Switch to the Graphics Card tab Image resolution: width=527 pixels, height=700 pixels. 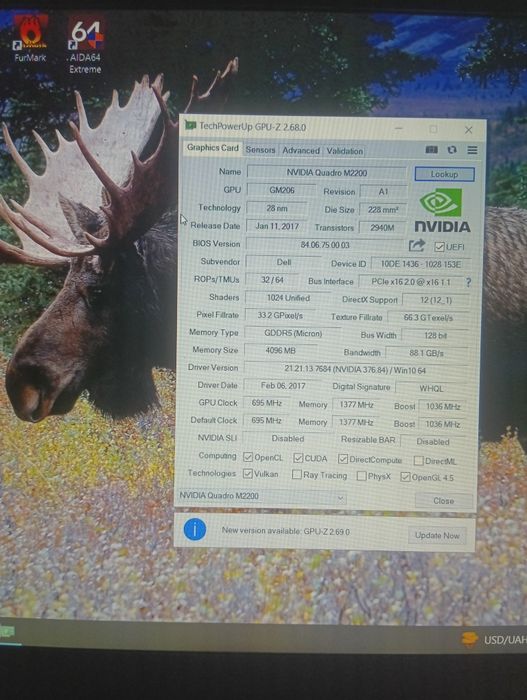tap(213, 148)
